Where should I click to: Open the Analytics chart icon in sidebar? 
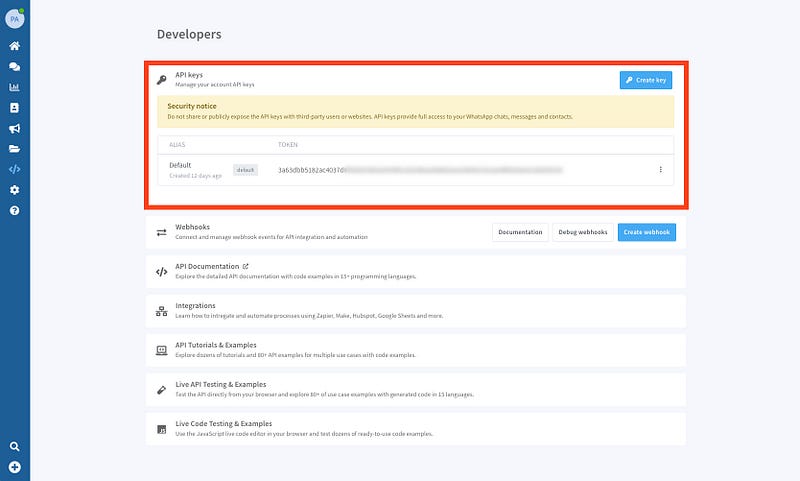point(14,87)
